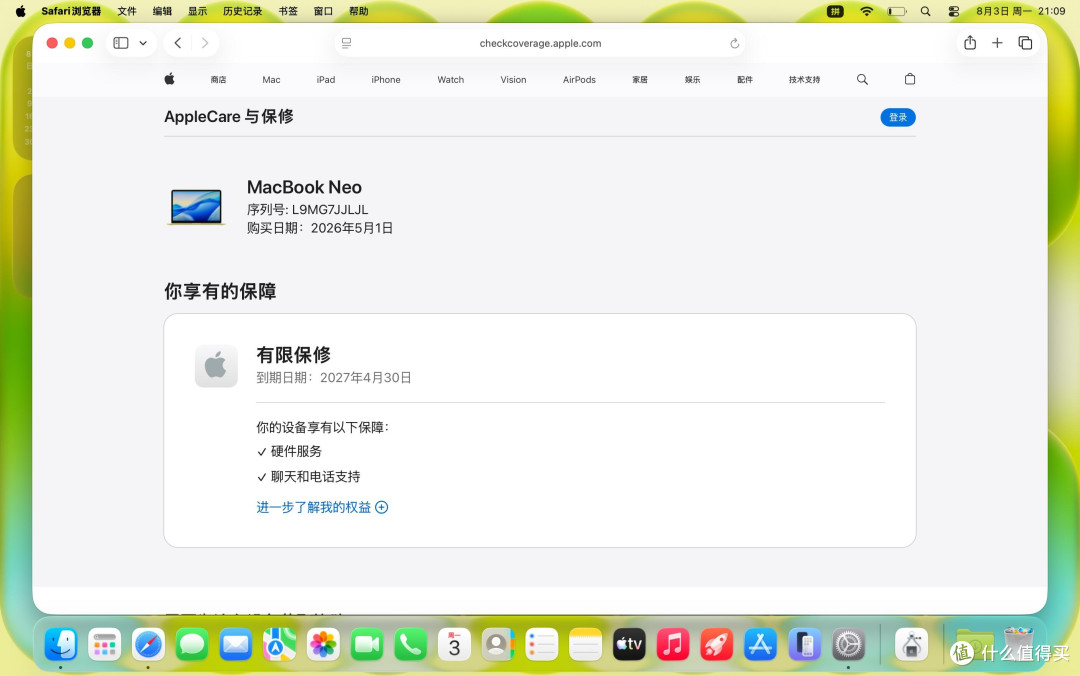Click the 登录 sign-in button

(x=897, y=117)
